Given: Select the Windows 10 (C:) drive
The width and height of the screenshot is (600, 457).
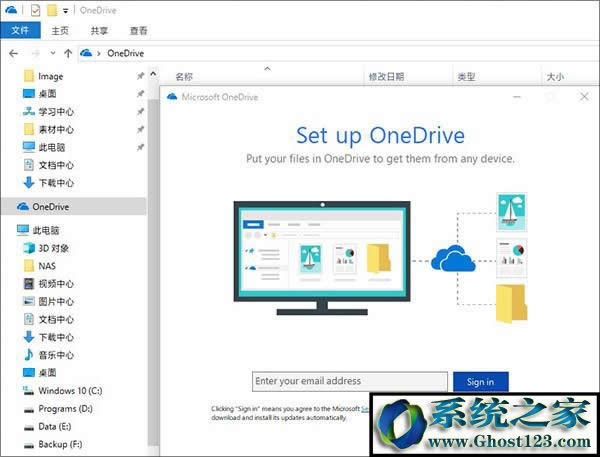Looking at the screenshot, I should pos(70,391).
